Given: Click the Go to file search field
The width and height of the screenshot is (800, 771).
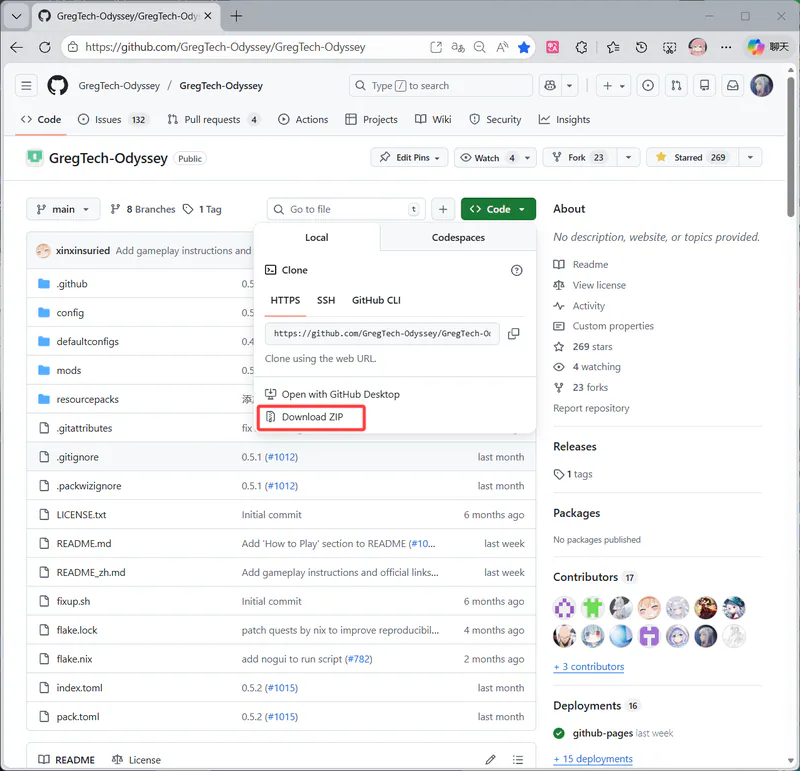Looking at the screenshot, I should (x=346, y=209).
